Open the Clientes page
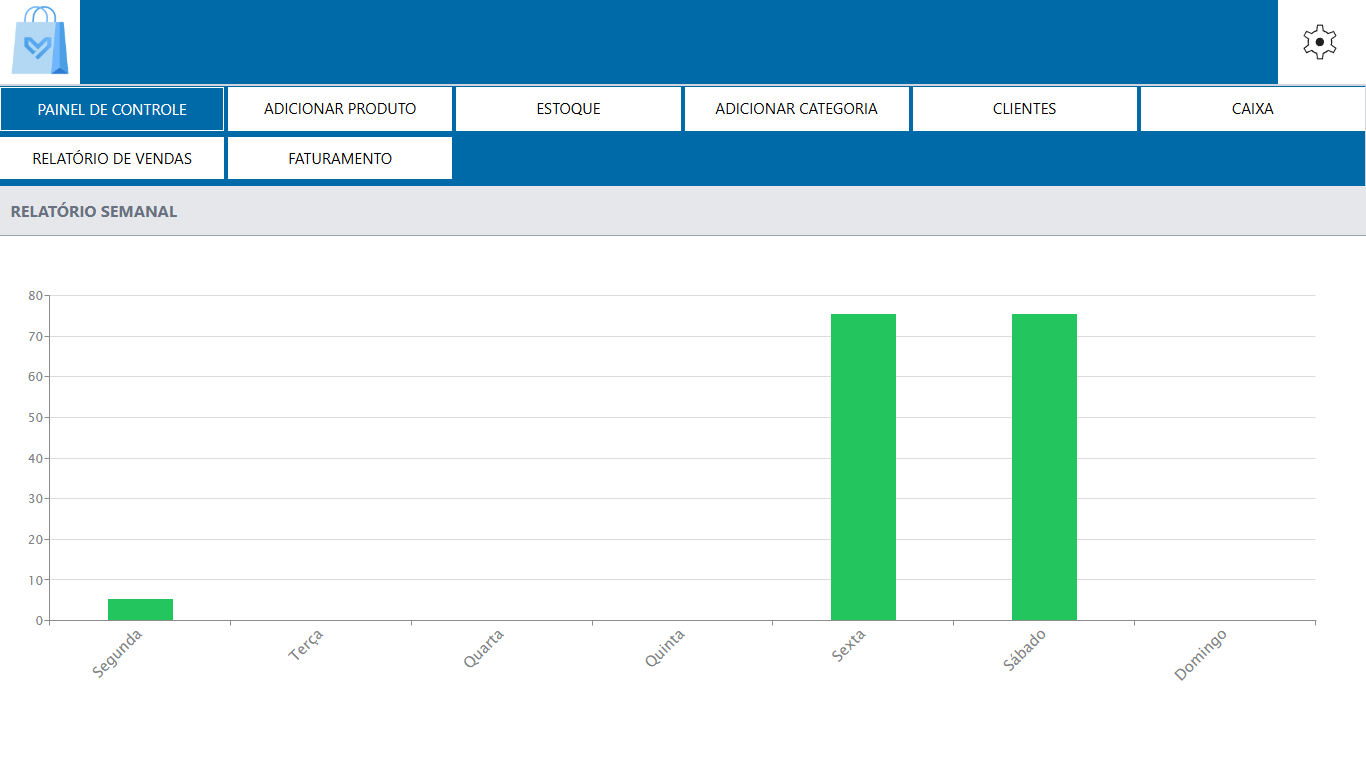Screen dimensions: 1366x768 tap(1024, 109)
